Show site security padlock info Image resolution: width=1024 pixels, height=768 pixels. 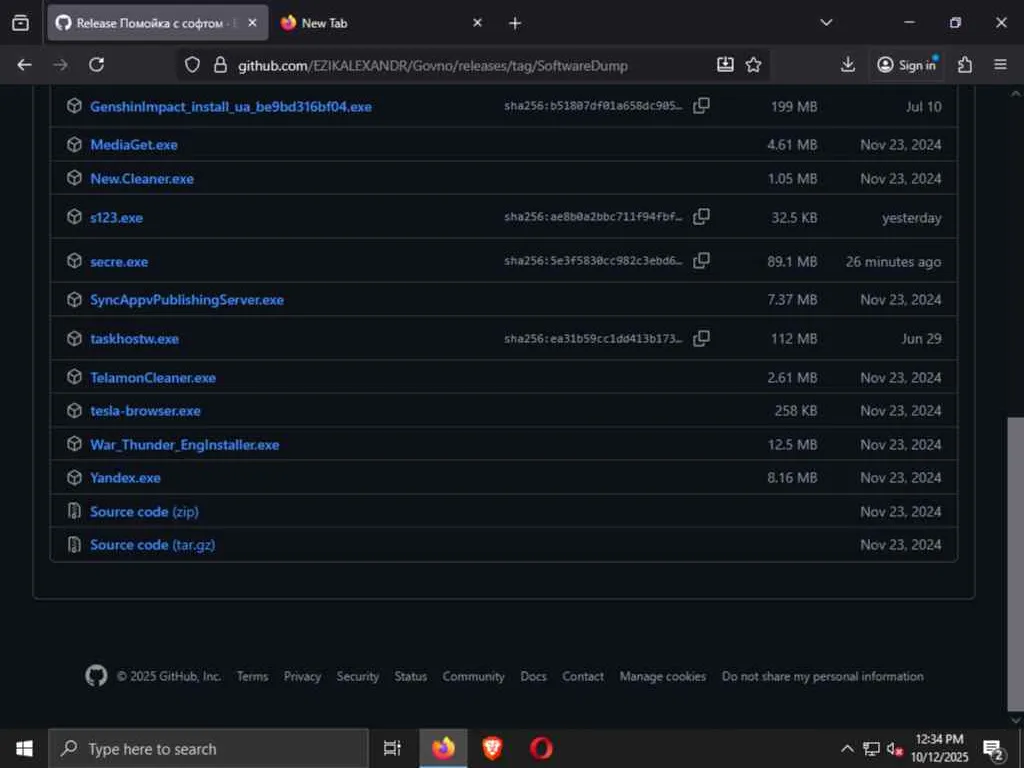pyautogui.click(x=220, y=65)
